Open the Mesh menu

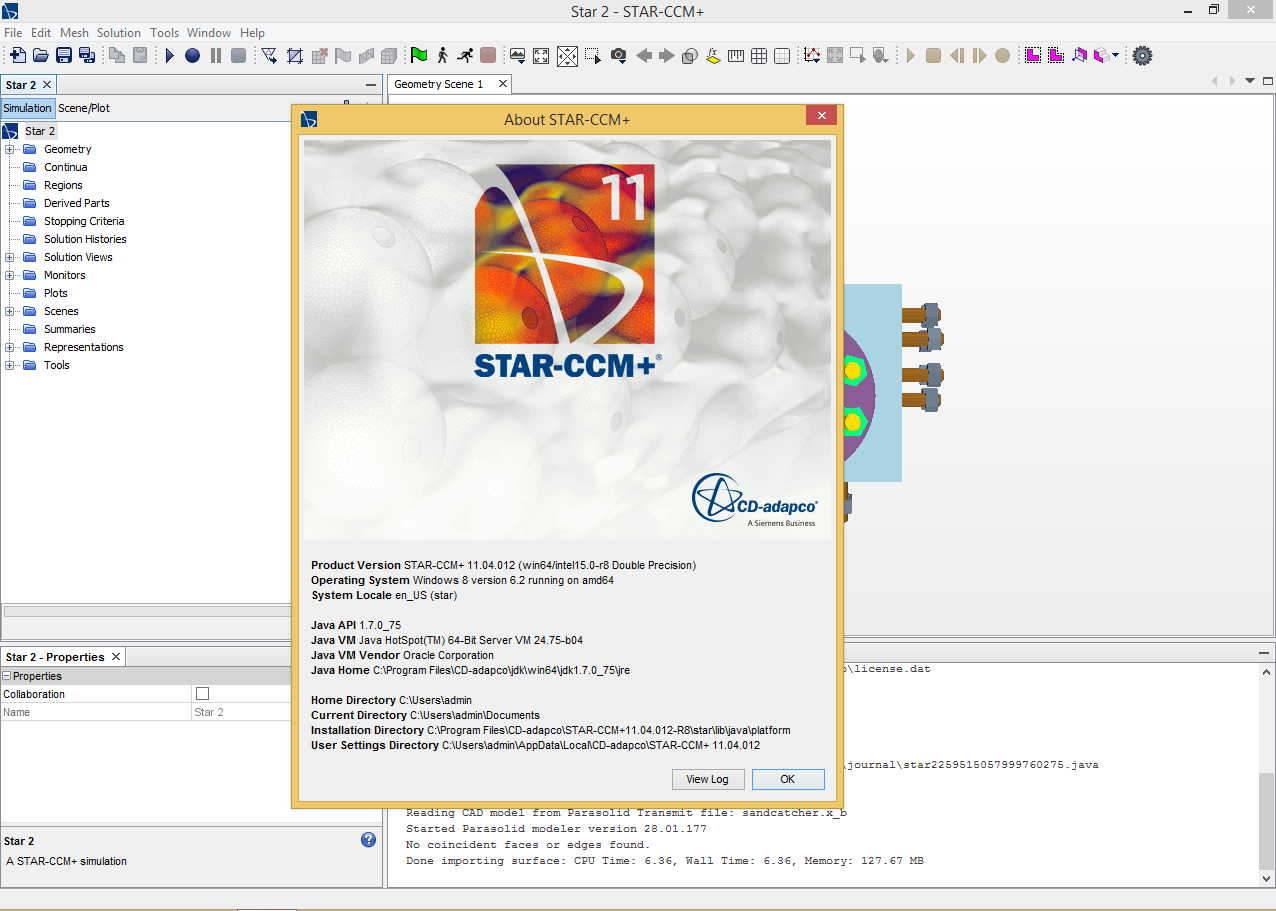pos(74,33)
